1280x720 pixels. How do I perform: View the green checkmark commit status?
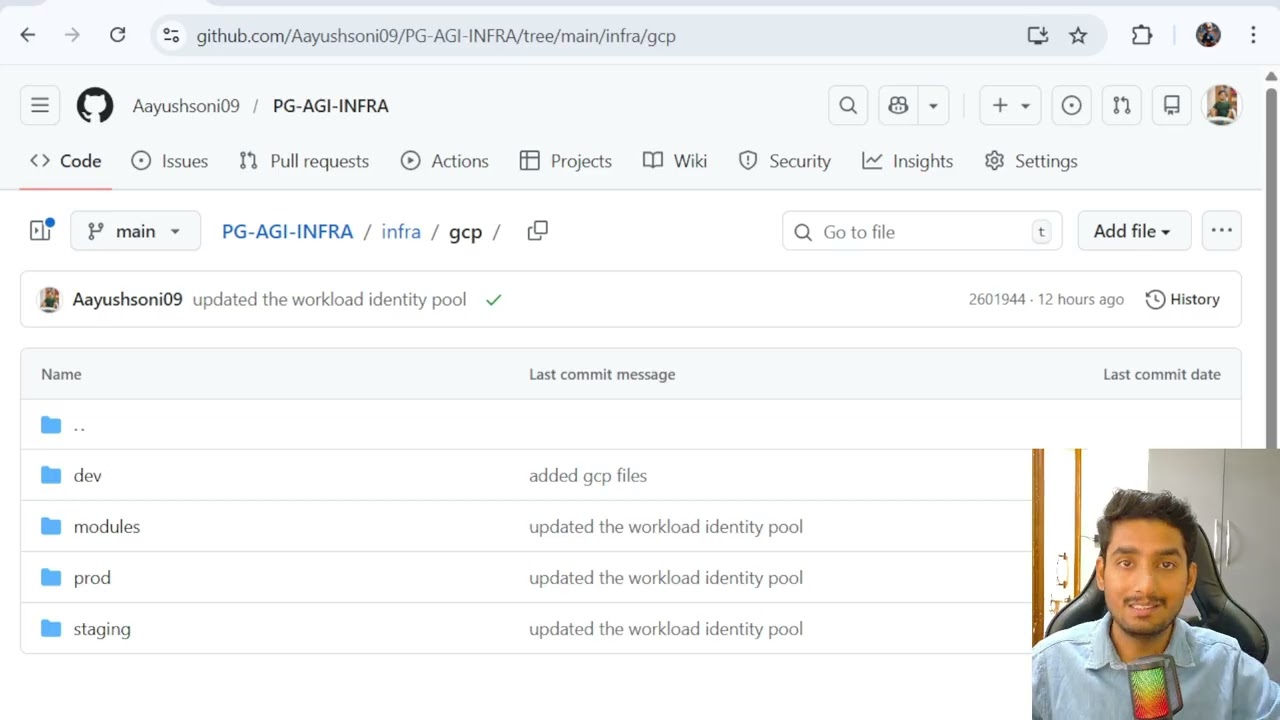coord(493,299)
